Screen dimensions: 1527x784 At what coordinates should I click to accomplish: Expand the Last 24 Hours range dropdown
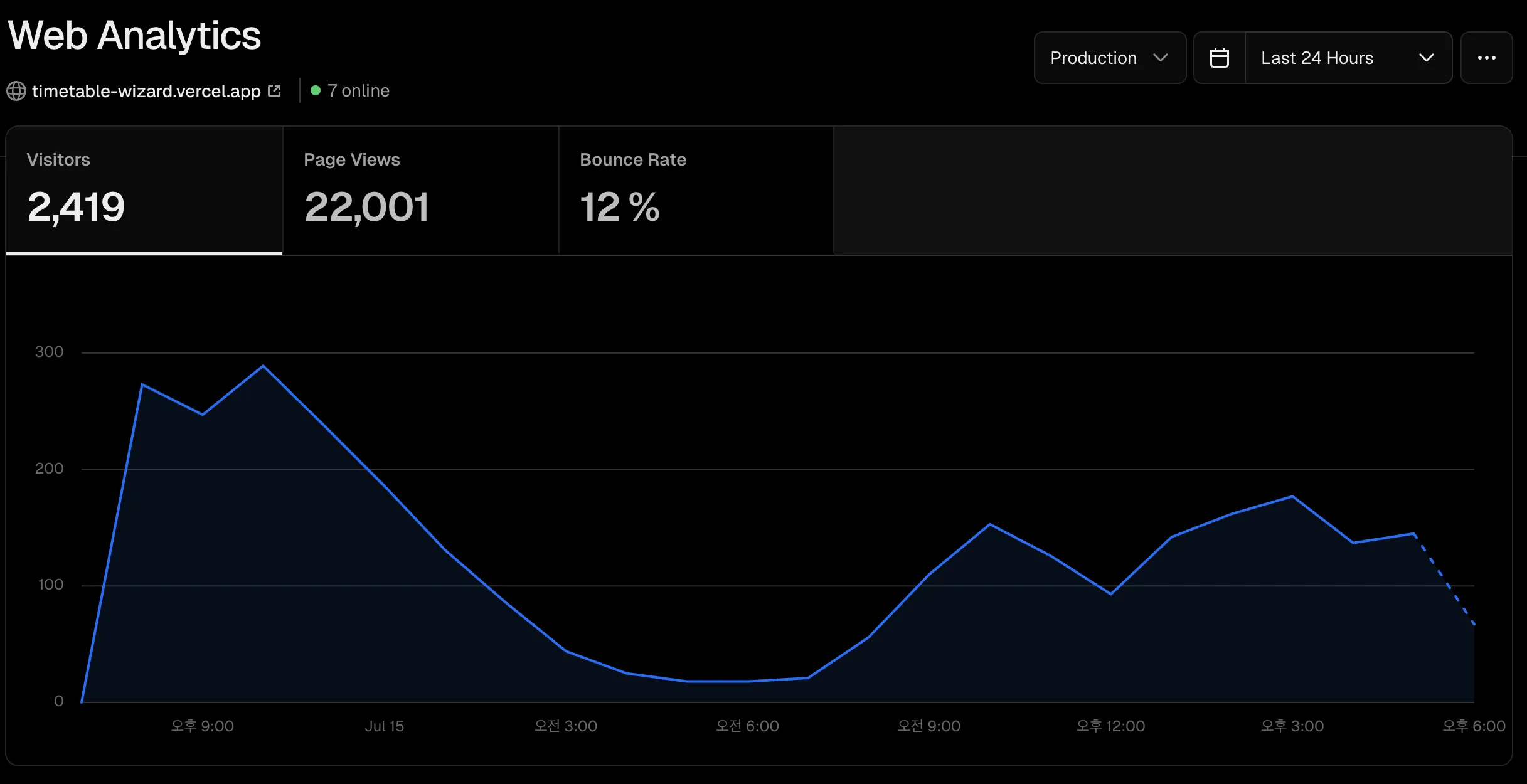[x=1348, y=58]
